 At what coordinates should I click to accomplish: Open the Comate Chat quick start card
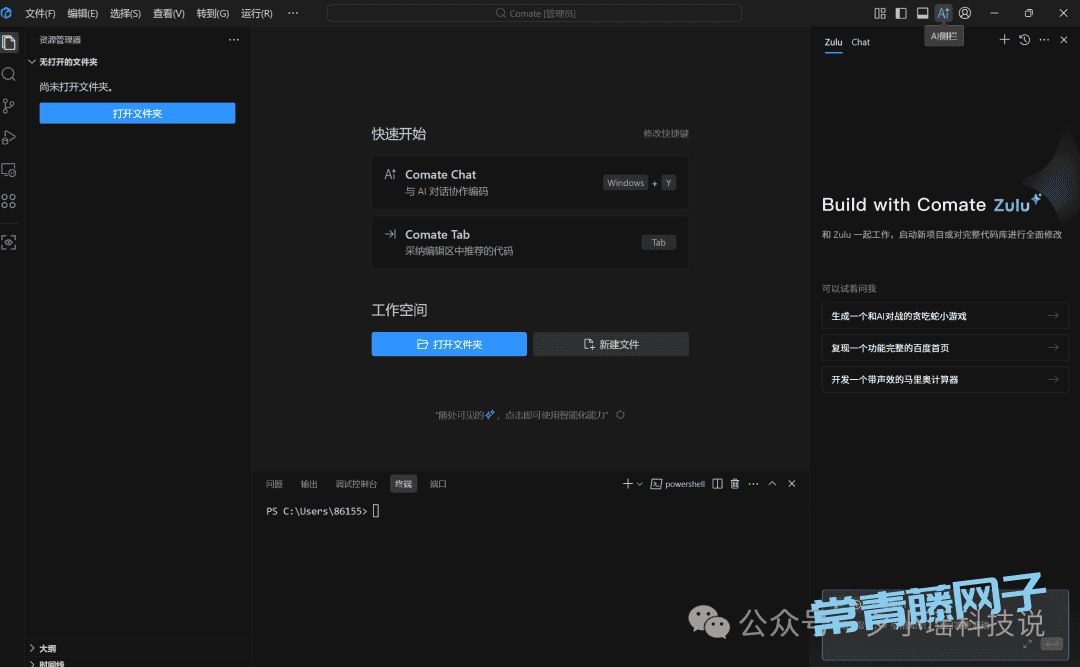click(x=530, y=183)
